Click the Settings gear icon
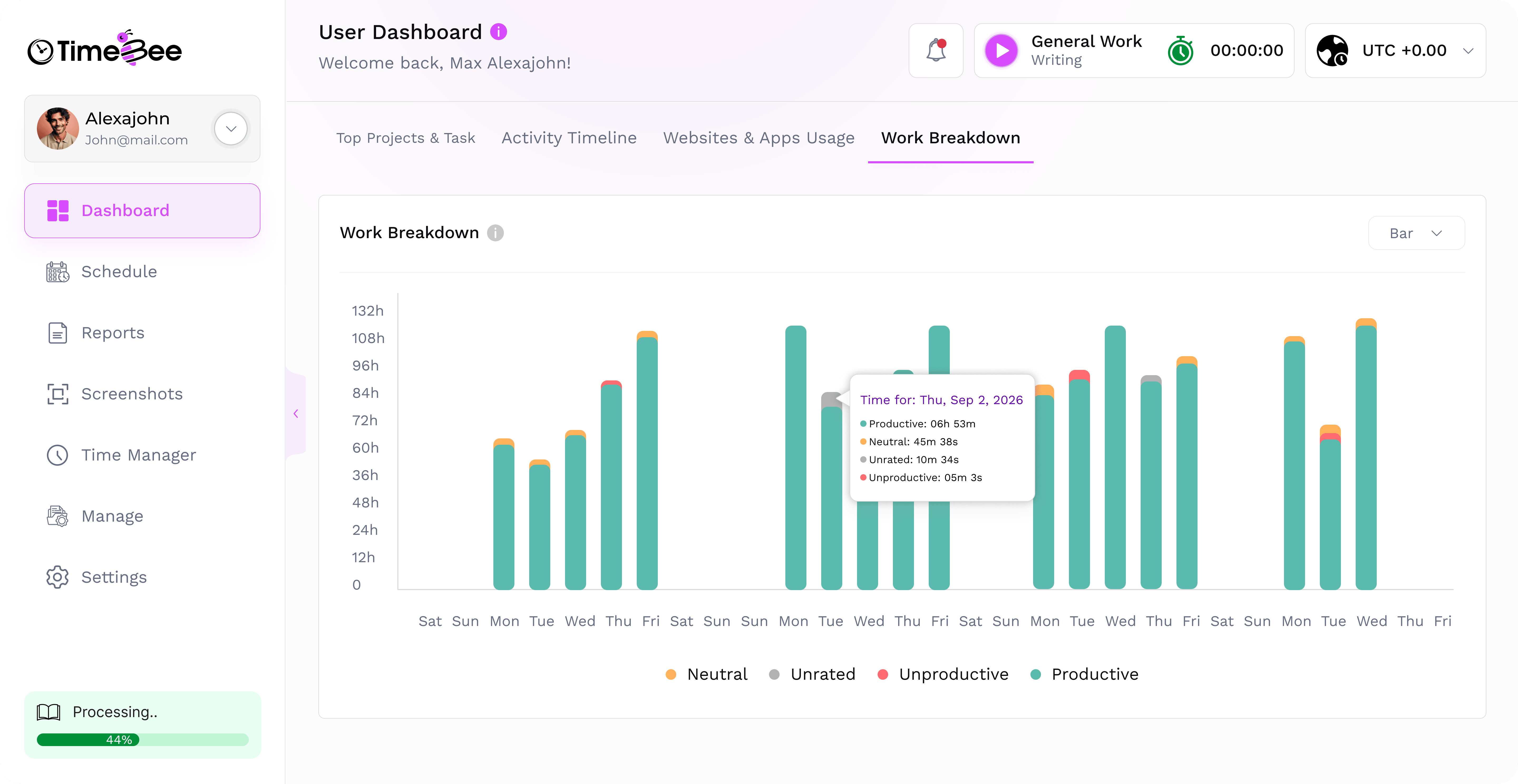This screenshot has height=784, width=1518. pyautogui.click(x=58, y=577)
